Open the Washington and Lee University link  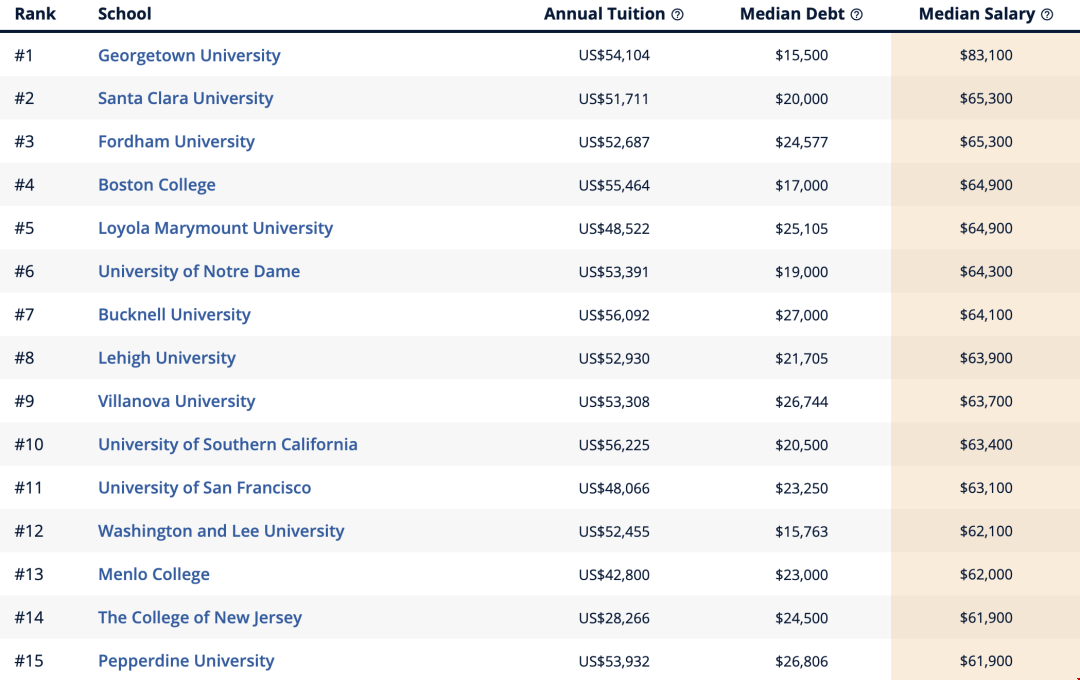point(220,531)
